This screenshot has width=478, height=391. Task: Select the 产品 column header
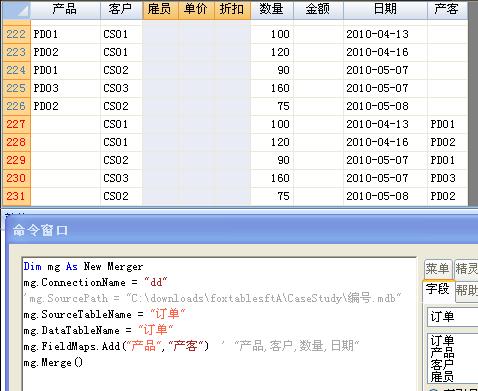pyautogui.click(x=65, y=9)
